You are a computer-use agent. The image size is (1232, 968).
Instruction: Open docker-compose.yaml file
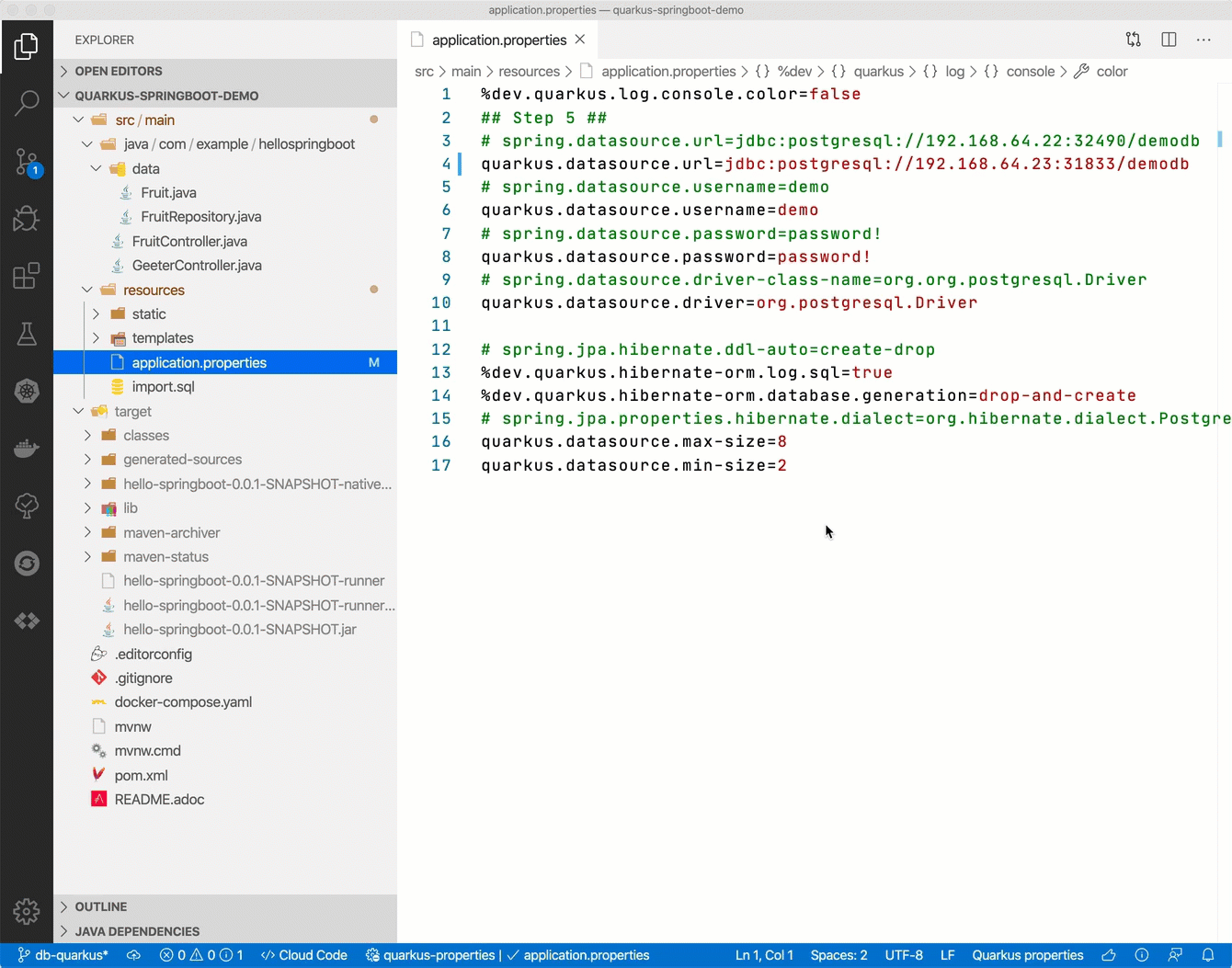(x=225, y=701)
